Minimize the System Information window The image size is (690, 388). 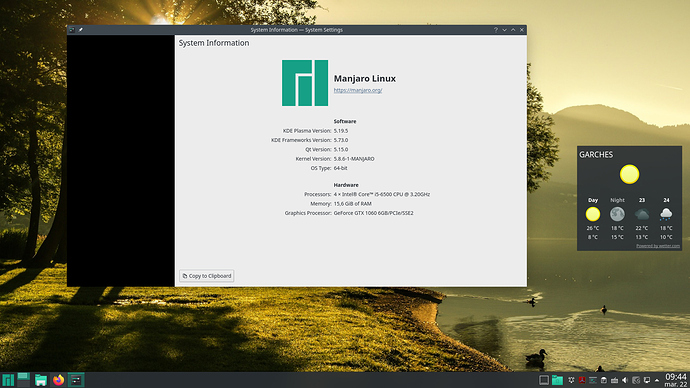[x=504, y=30]
